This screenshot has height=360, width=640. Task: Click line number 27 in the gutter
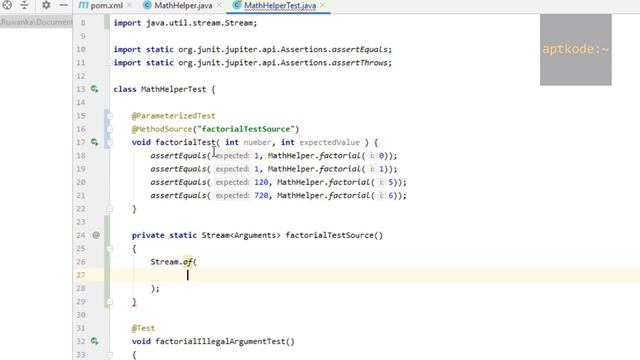click(81, 275)
